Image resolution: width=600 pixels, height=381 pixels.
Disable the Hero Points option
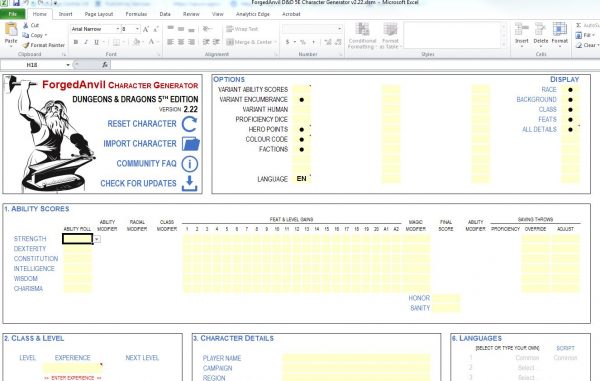click(302, 129)
